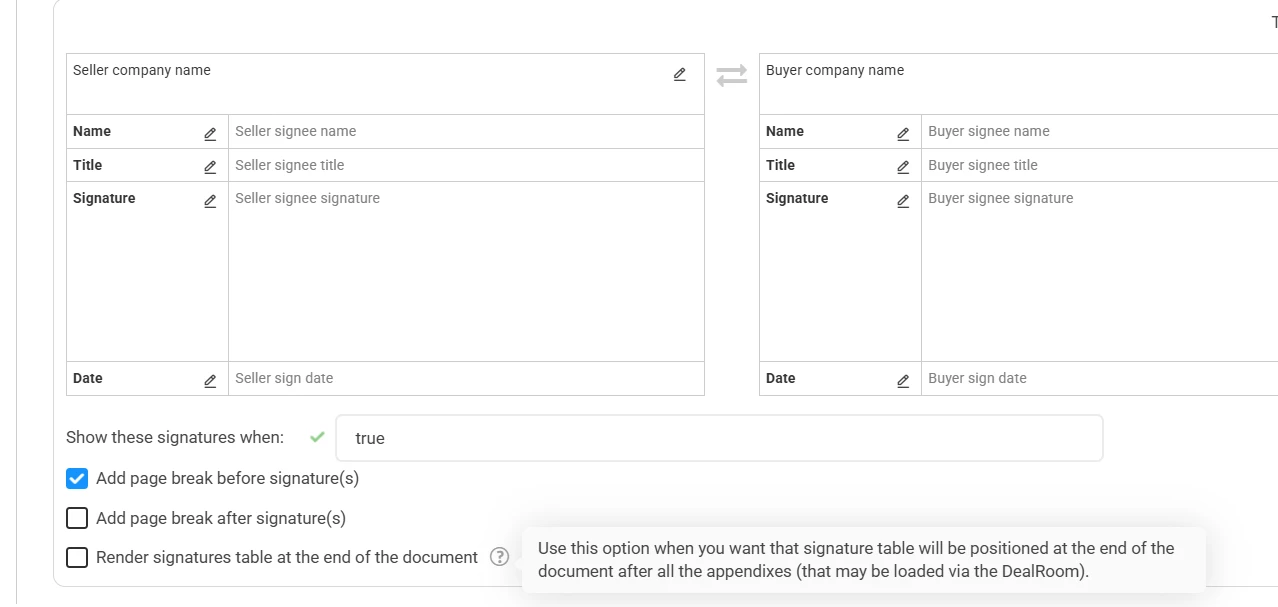The height and width of the screenshot is (607, 1278).
Task: Click pencil icon beside seller Name label
Action: [210, 134]
